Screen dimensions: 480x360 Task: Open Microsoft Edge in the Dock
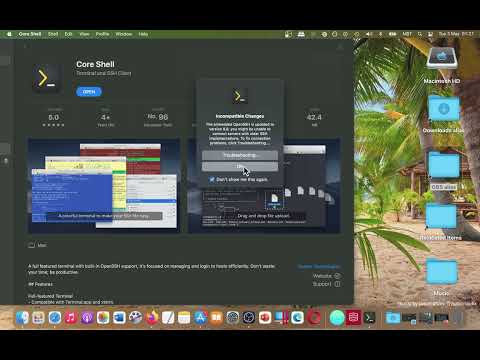(297, 318)
